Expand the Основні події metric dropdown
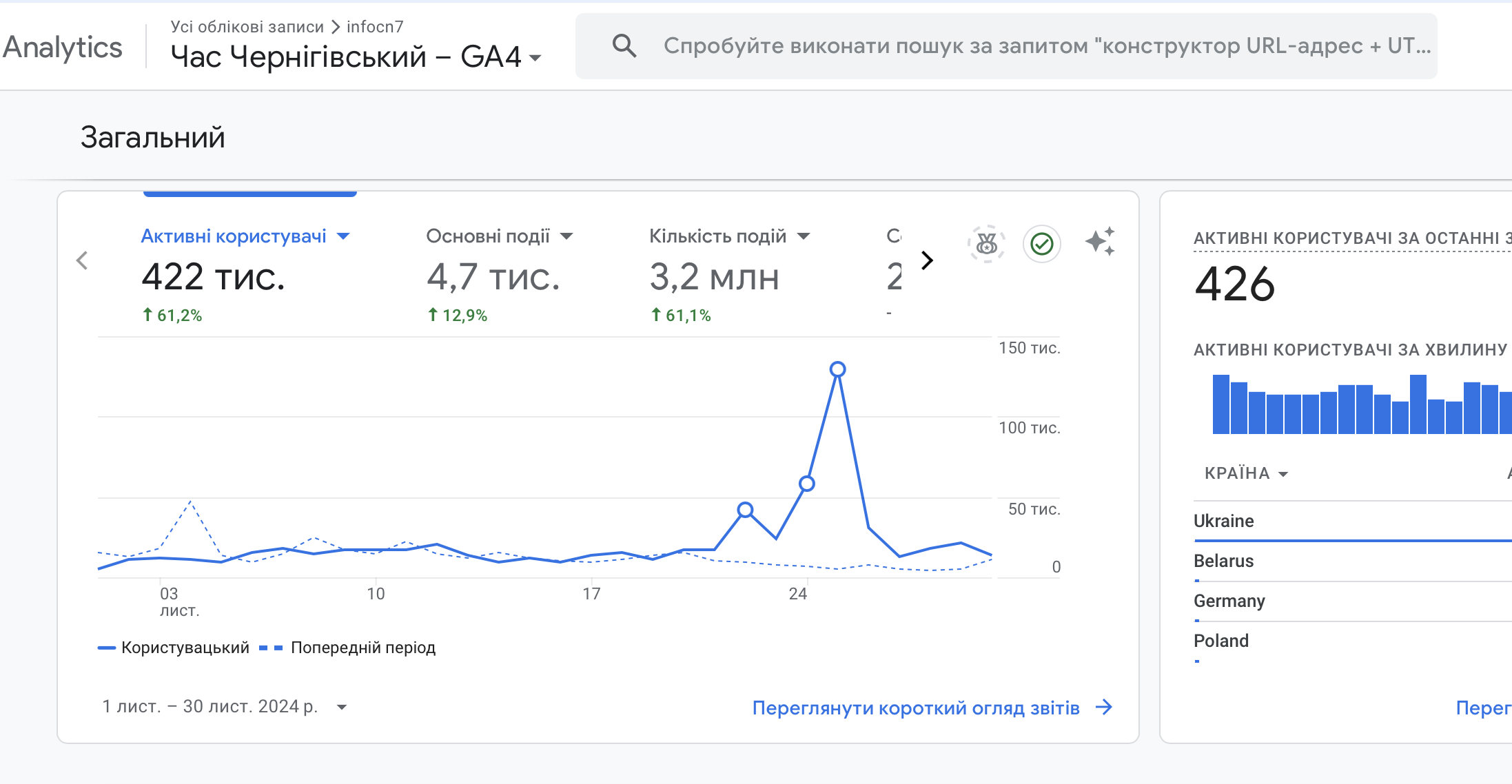1512x784 pixels. click(x=566, y=236)
